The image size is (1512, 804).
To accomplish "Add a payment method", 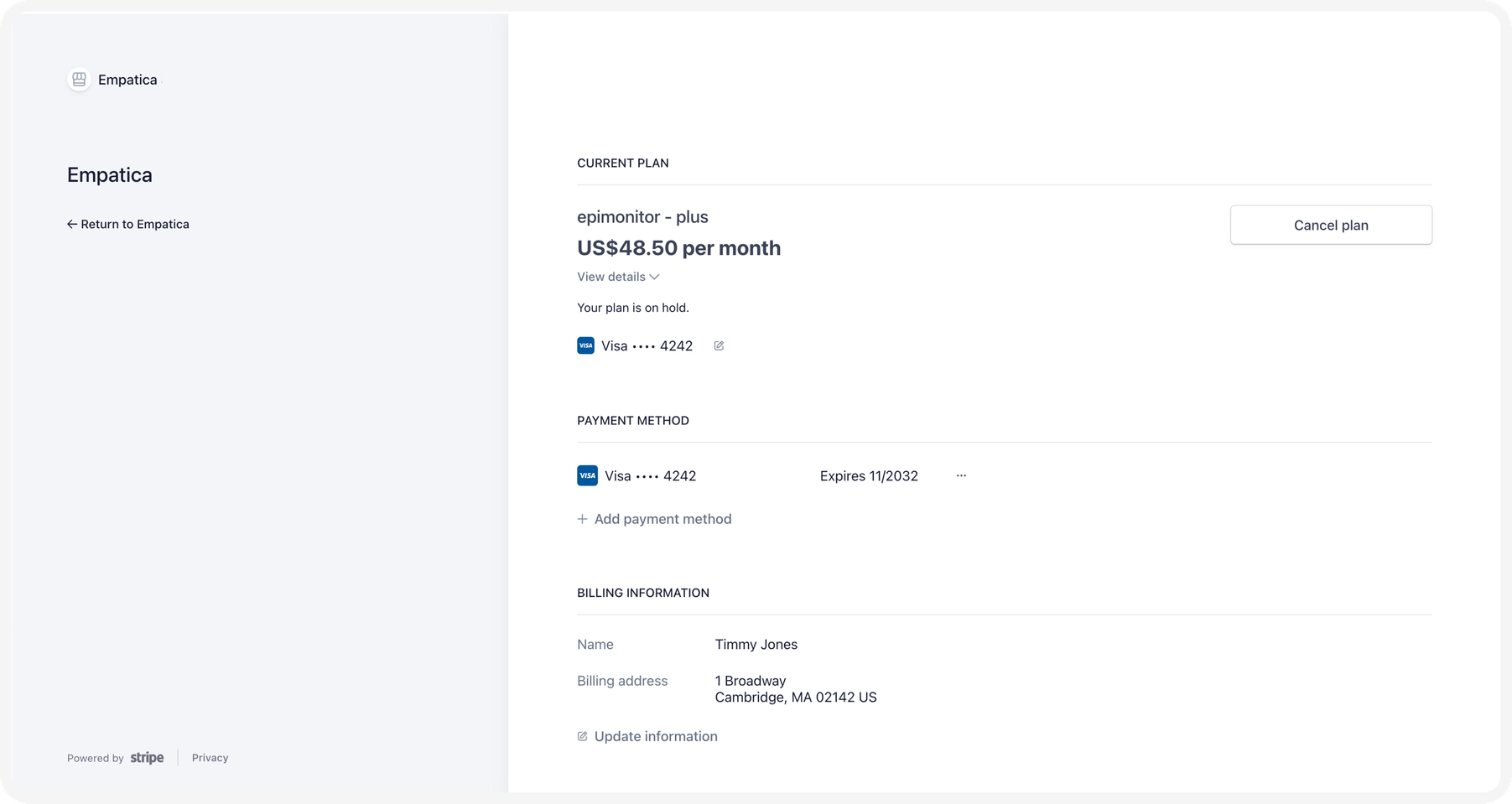I will pyautogui.click(x=654, y=519).
